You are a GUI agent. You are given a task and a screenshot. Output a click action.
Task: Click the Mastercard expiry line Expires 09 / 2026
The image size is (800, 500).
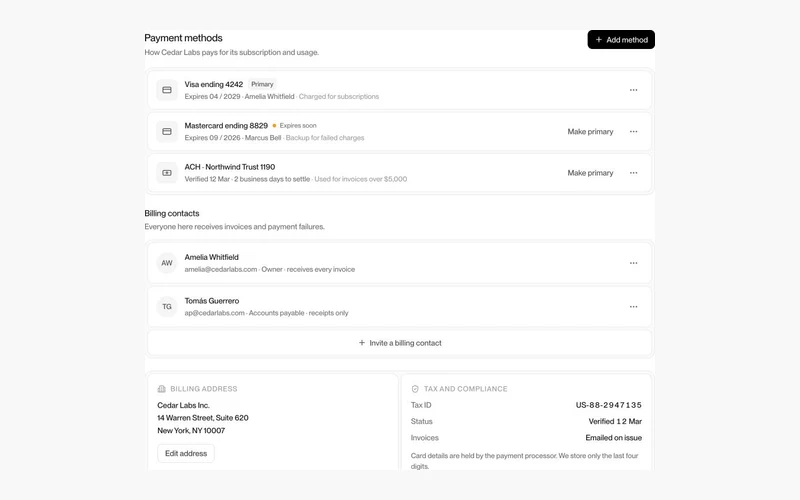[x=274, y=138]
